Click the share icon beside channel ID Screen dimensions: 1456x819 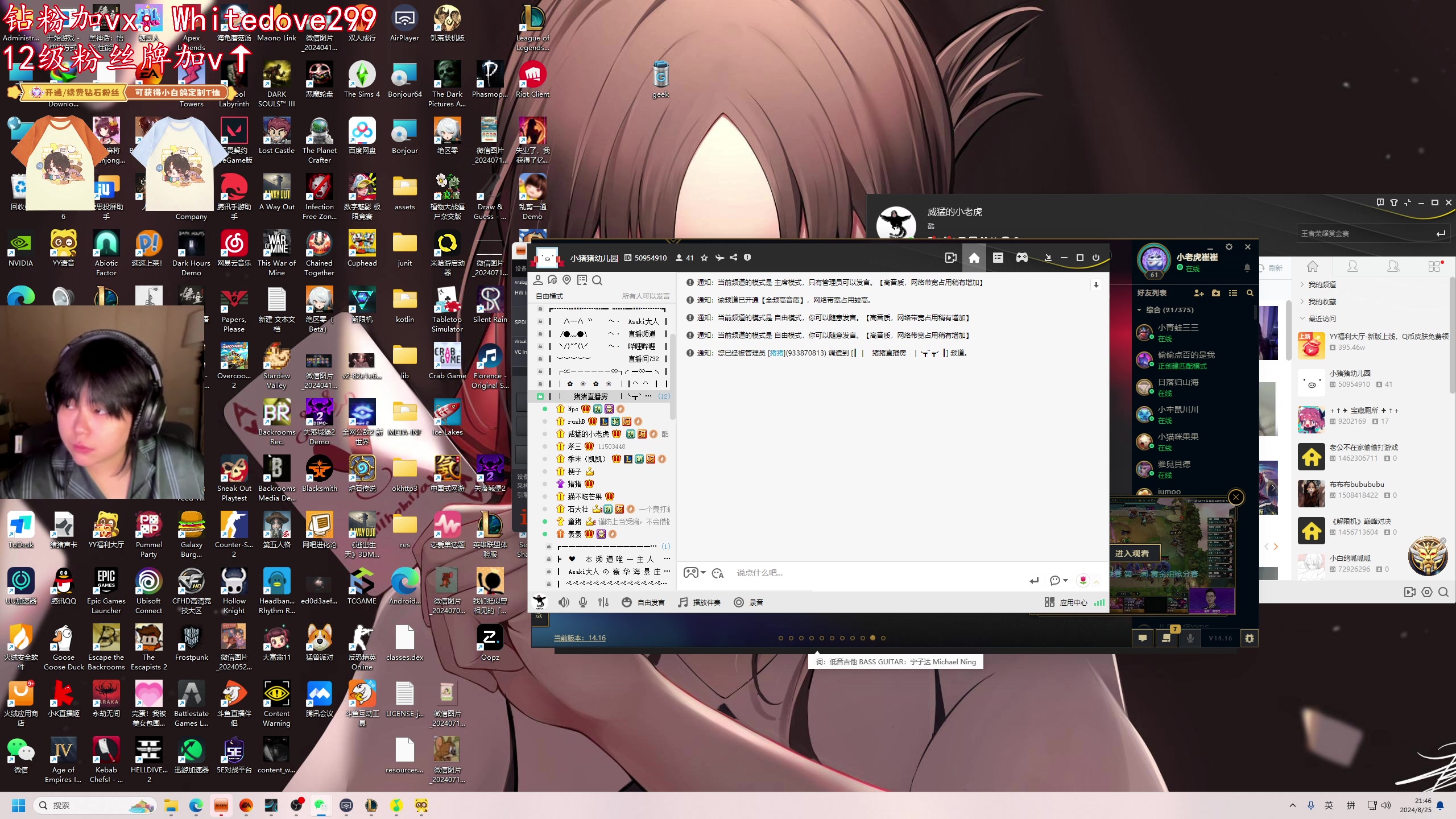(x=733, y=258)
